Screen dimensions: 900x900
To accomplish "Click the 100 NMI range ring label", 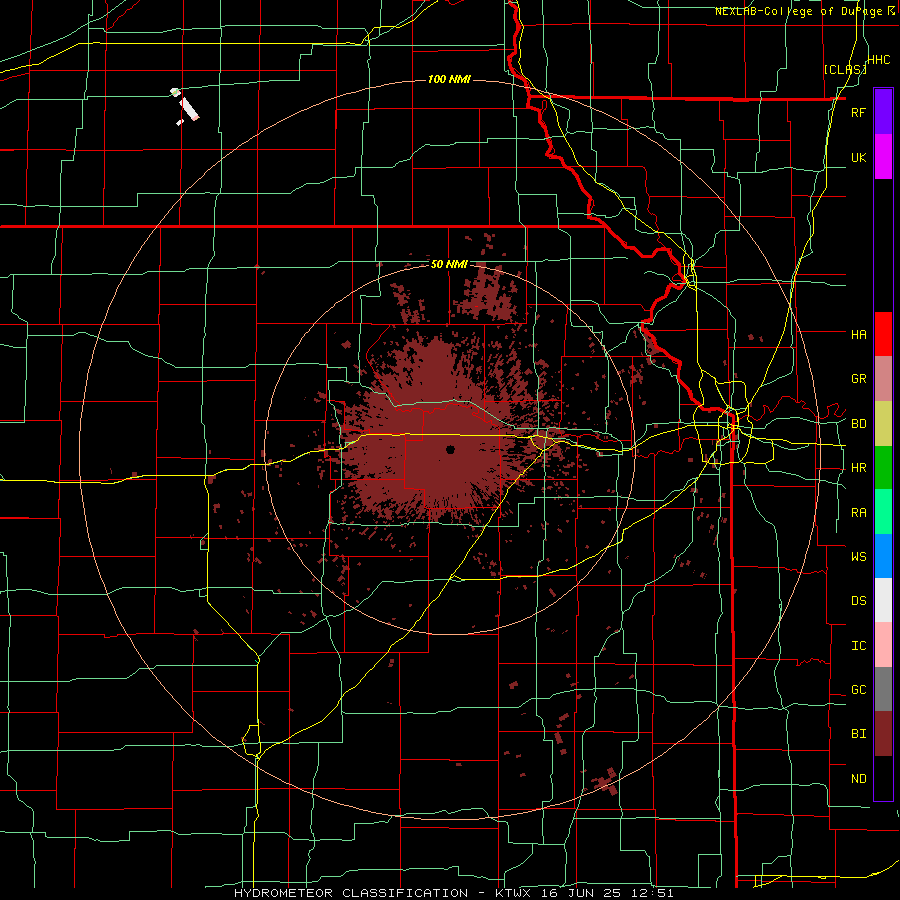I will tap(449, 79).
